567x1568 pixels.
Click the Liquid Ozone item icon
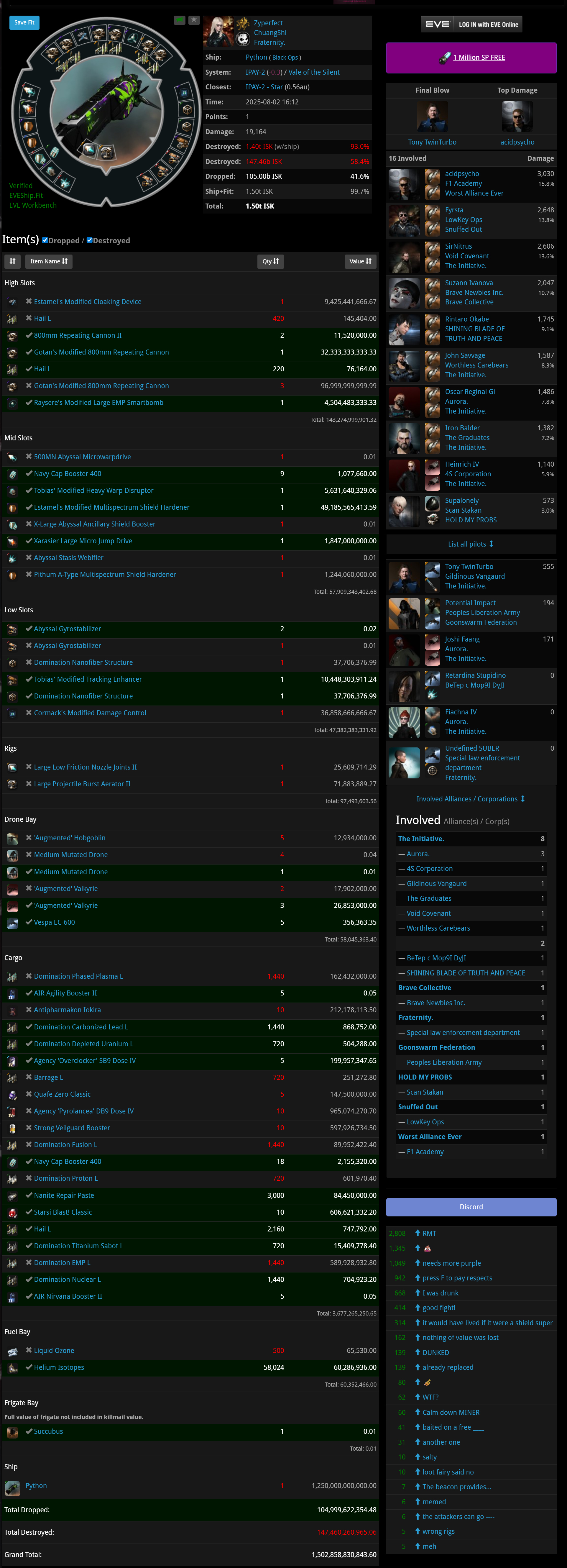tap(12, 1351)
